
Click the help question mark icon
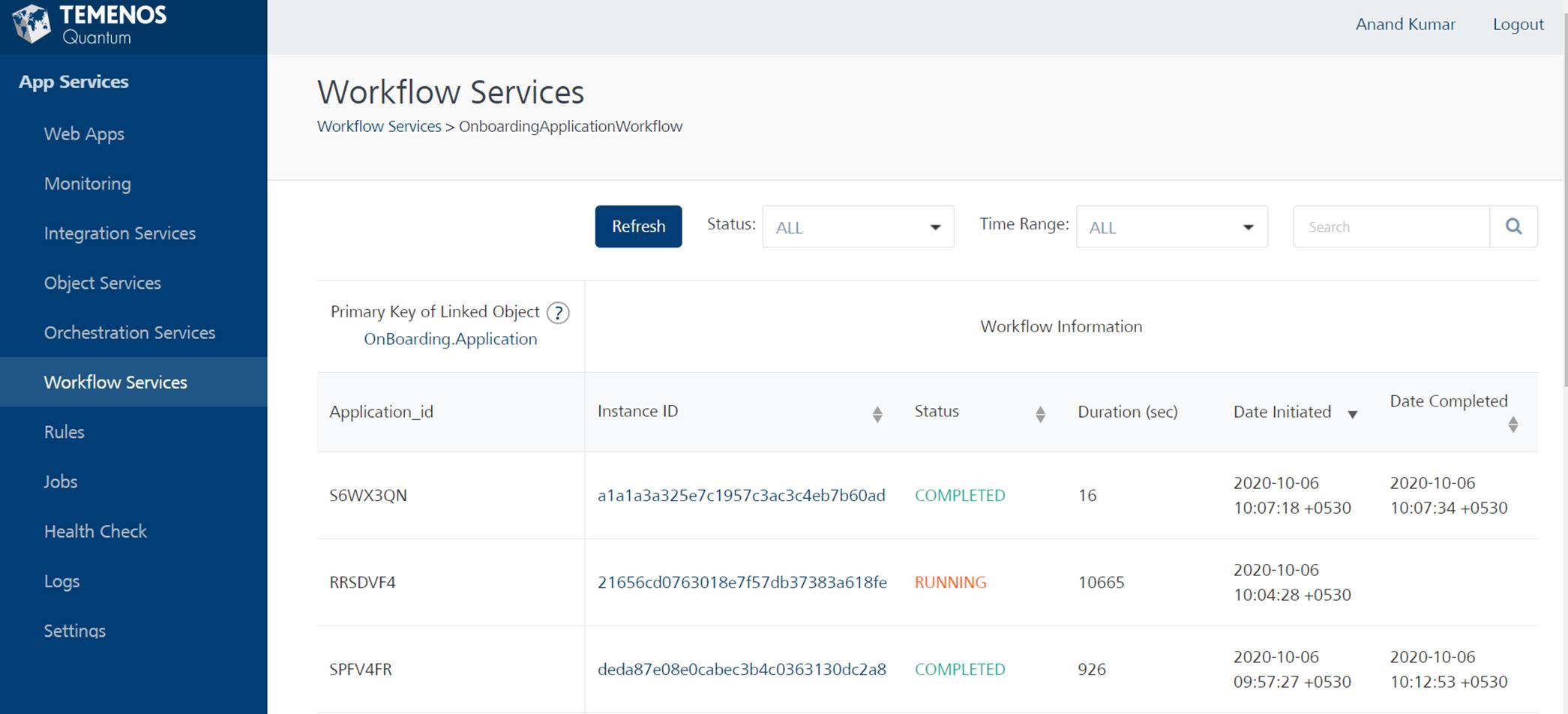click(x=558, y=313)
